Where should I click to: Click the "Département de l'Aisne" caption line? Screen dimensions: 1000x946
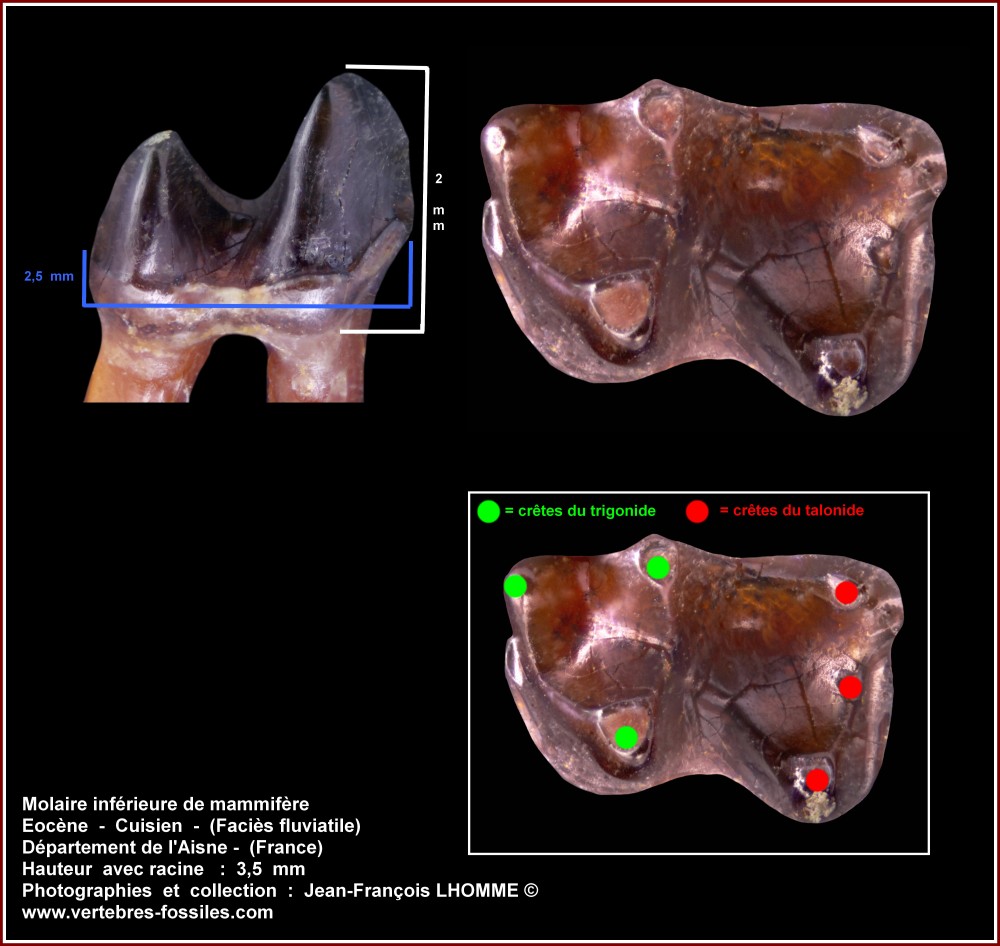(x=172, y=847)
